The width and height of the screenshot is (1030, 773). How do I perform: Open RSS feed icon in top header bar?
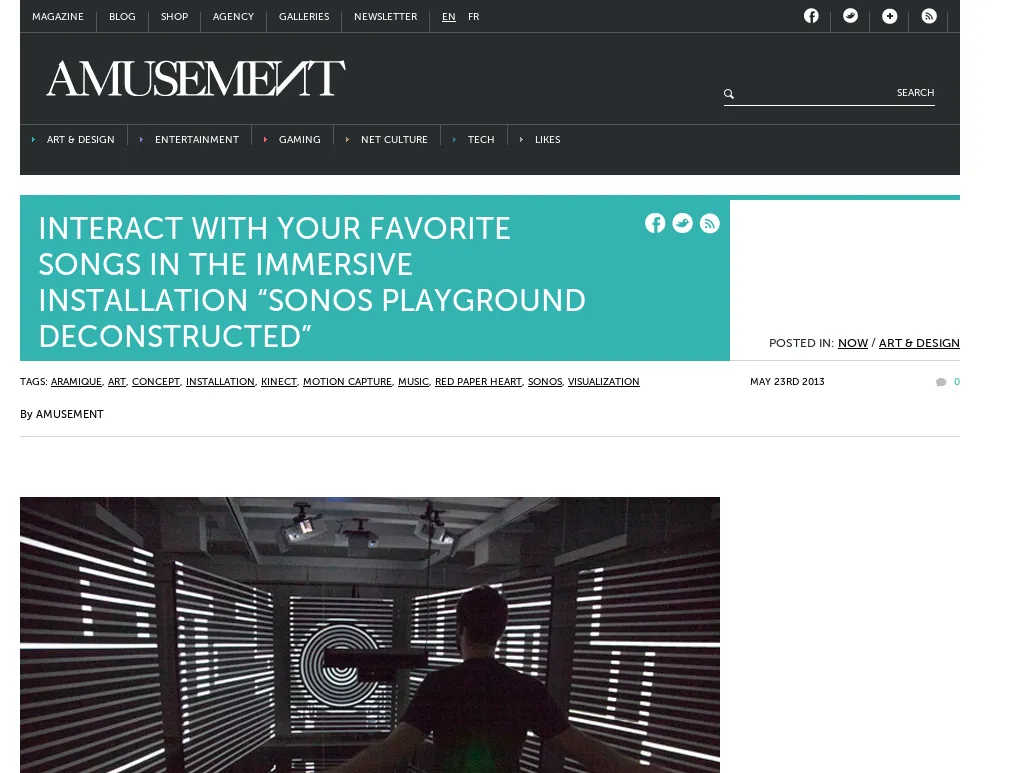[x=929, y=16]
